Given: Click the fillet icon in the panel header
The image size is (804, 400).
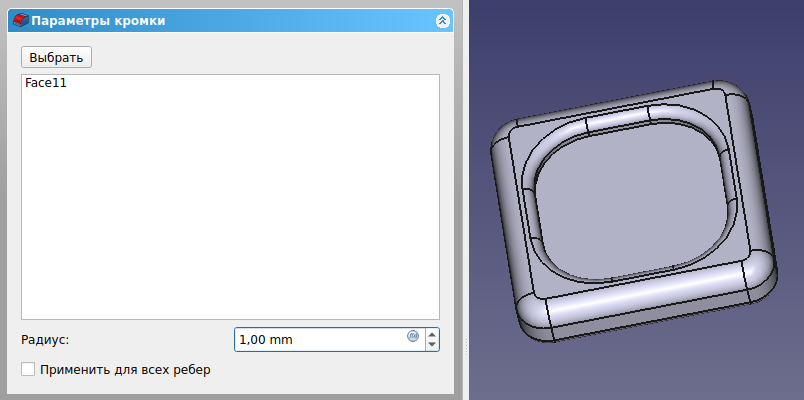Looking at the screenshot, I should [x=21, y=21].
